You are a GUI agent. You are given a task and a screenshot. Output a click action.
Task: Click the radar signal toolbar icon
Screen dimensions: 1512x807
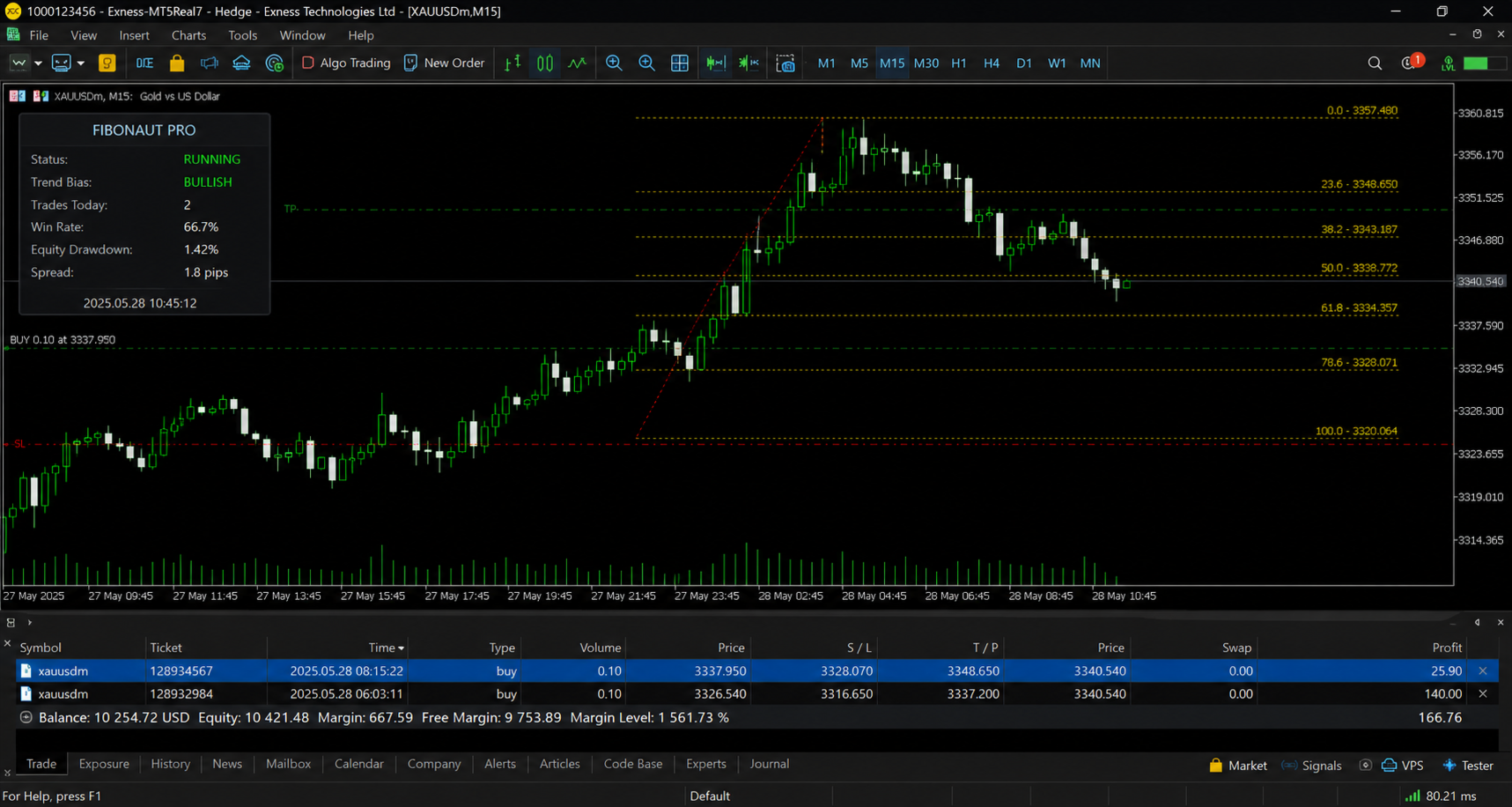pyautogui.click(x=275, y=63)
